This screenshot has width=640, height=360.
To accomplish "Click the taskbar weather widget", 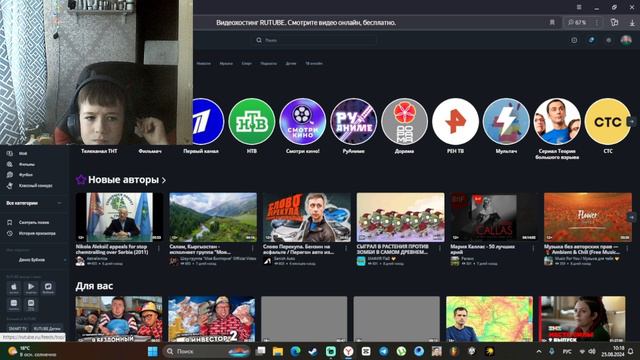I will [x=32, y=351].
